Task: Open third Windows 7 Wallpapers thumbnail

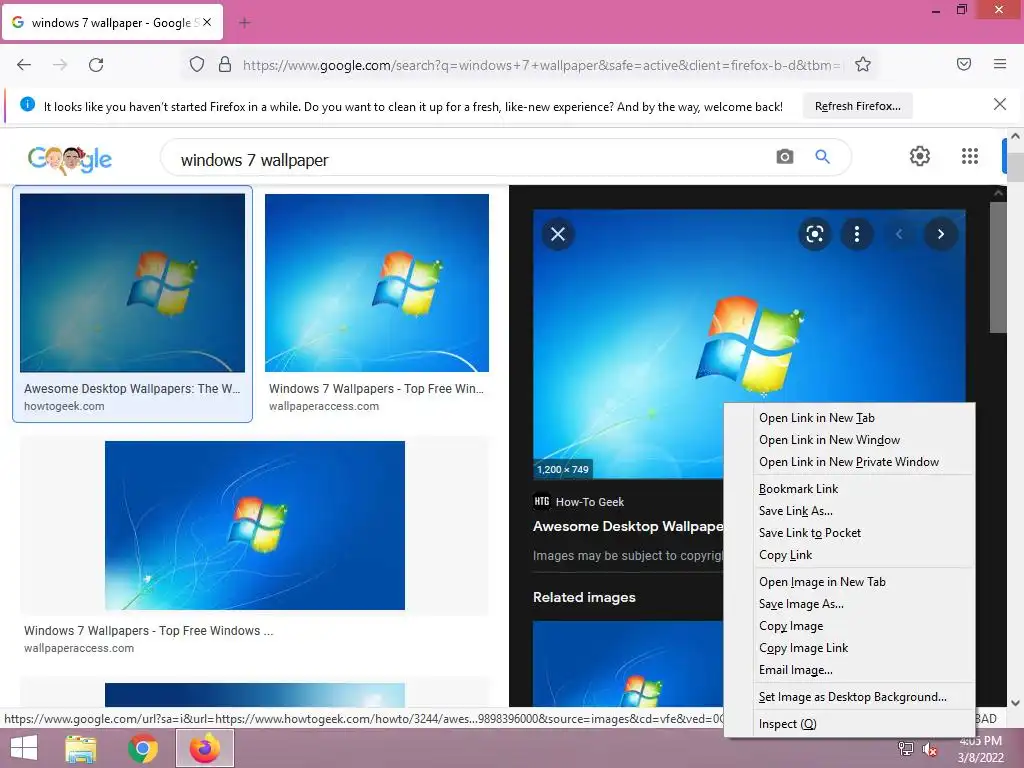Action: click(x=255, y=526)
